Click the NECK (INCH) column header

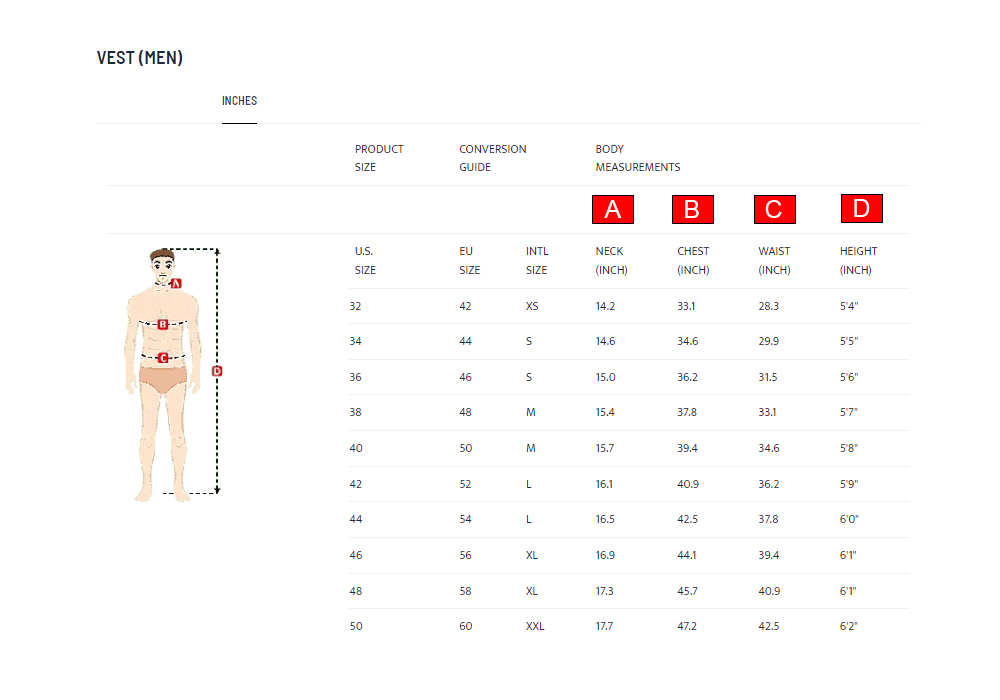point(611,261)
